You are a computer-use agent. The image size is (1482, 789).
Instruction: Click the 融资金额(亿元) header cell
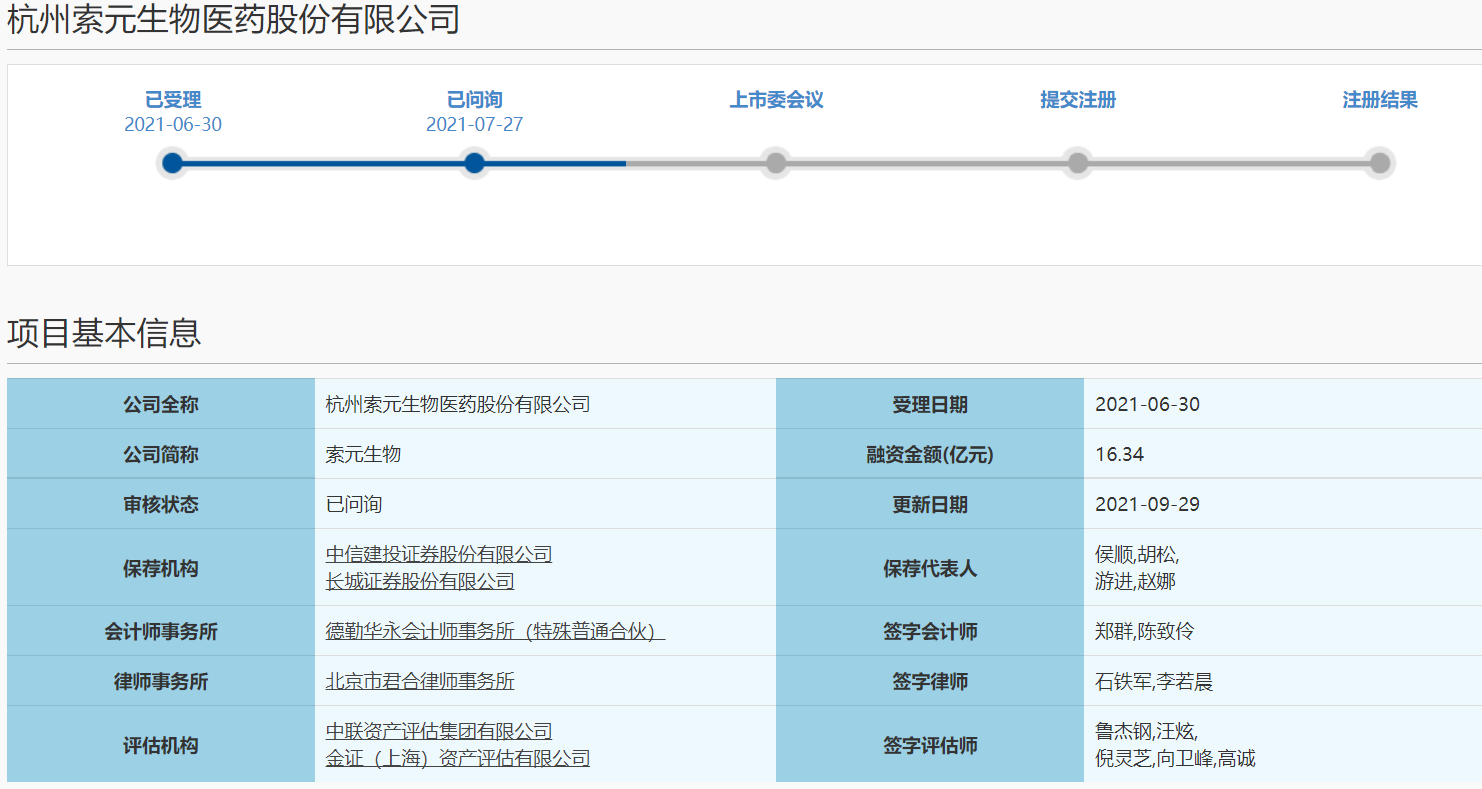click(930, 454)
